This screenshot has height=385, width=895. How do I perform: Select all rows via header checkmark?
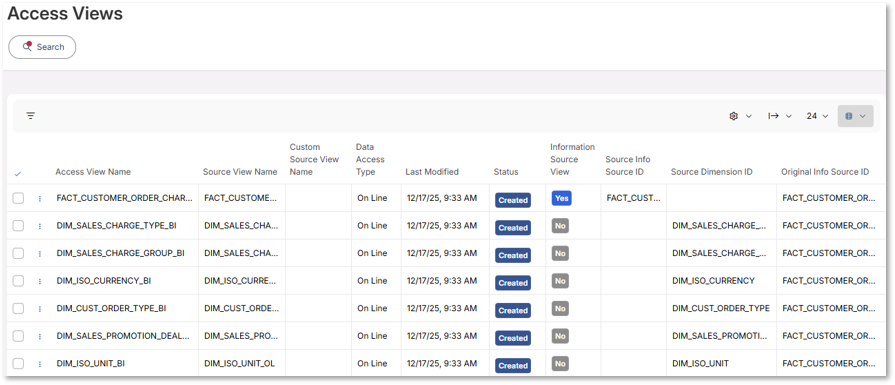18,174
